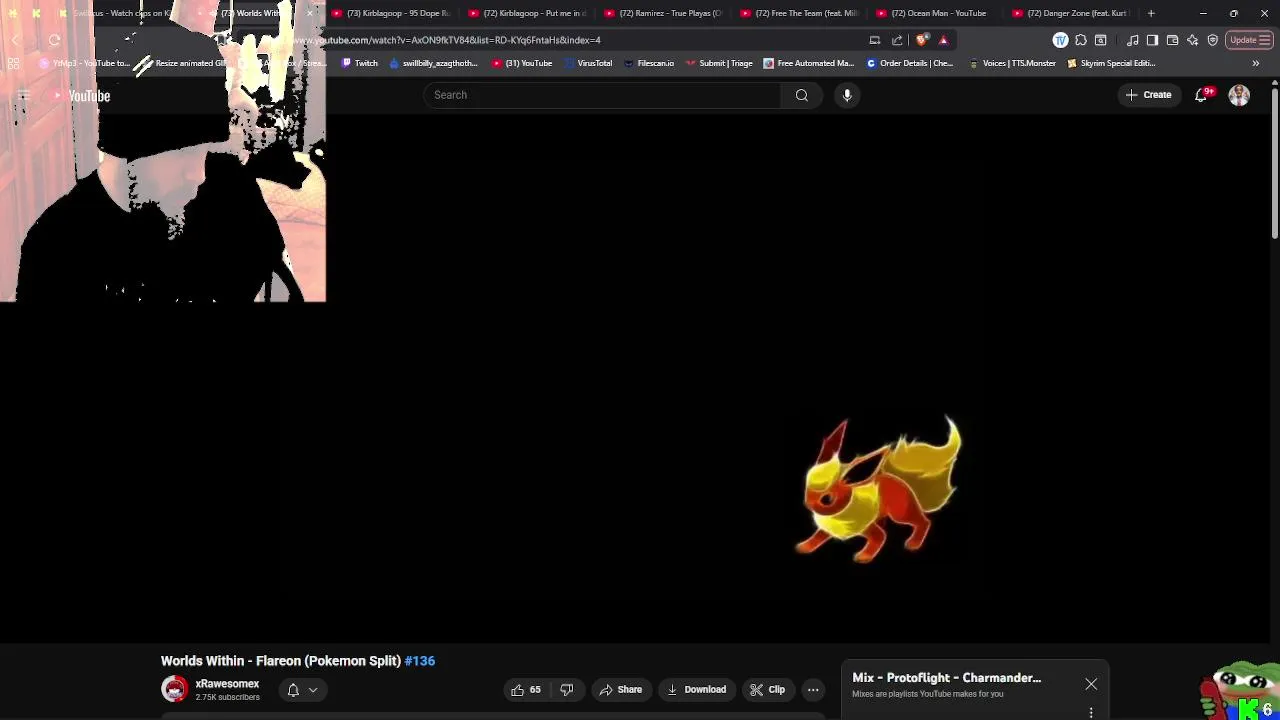Viewport: 1280px width, 720px height.
Task: Open the swillbilly_azagthoth bookmark
Action: [x=433, y=63]
